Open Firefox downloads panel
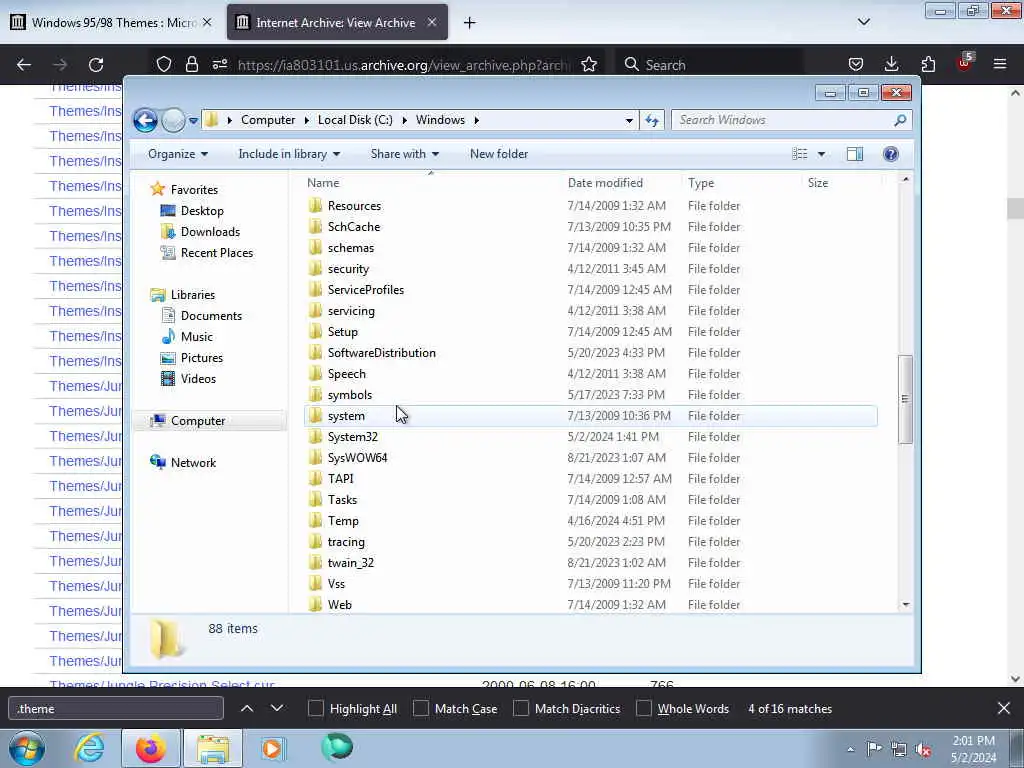Image resolution: width=1024 pixels, height=768 pixels. coord(891,64)
